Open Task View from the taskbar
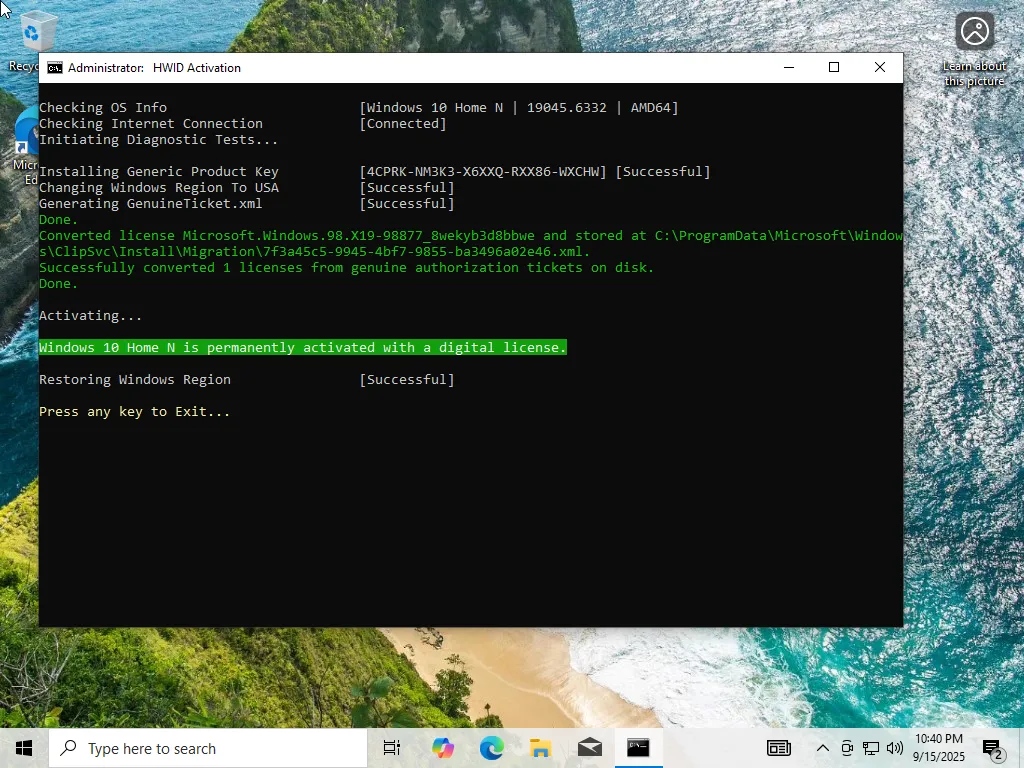The width and height of the screenshot is (1024, 768). pos(392,748)
